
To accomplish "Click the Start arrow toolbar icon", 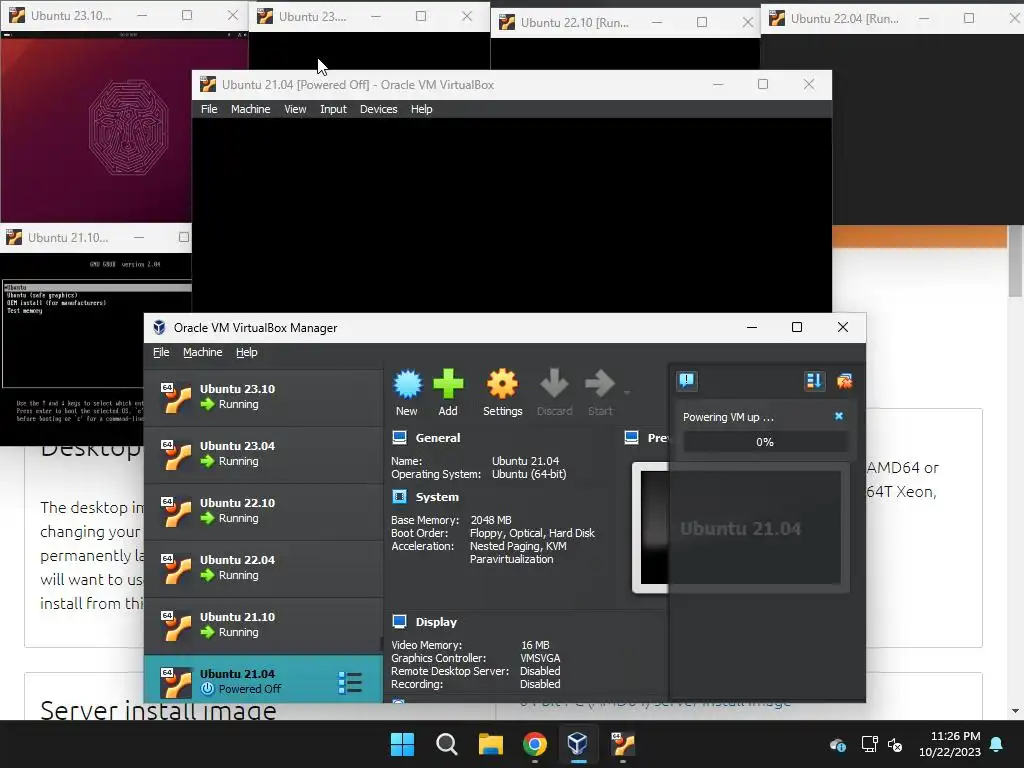I will point(600,392).
